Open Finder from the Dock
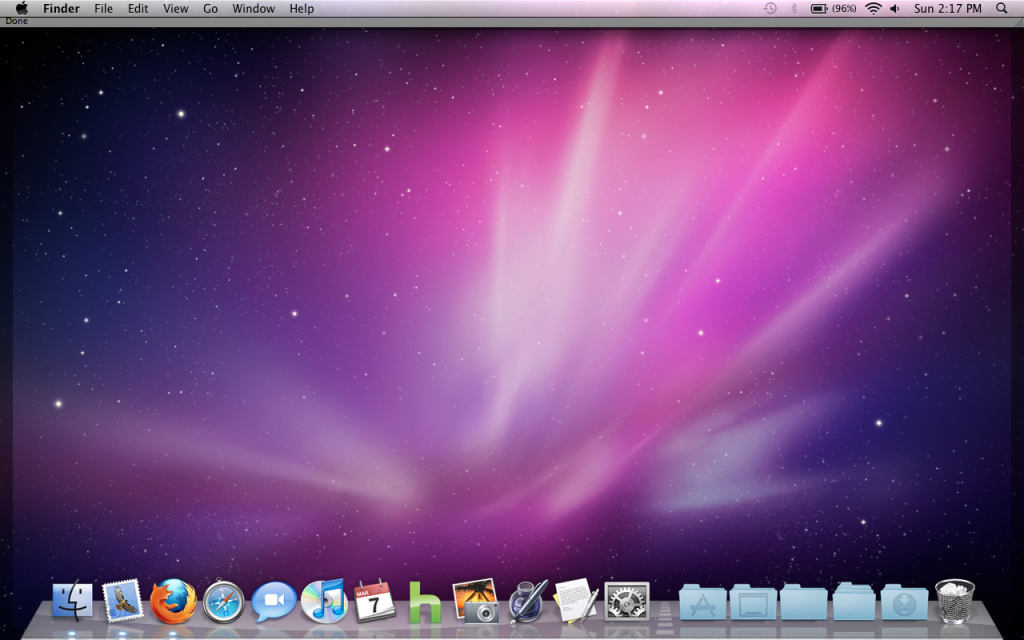This screenshot has height=640, width=1024. coord(72,601)
